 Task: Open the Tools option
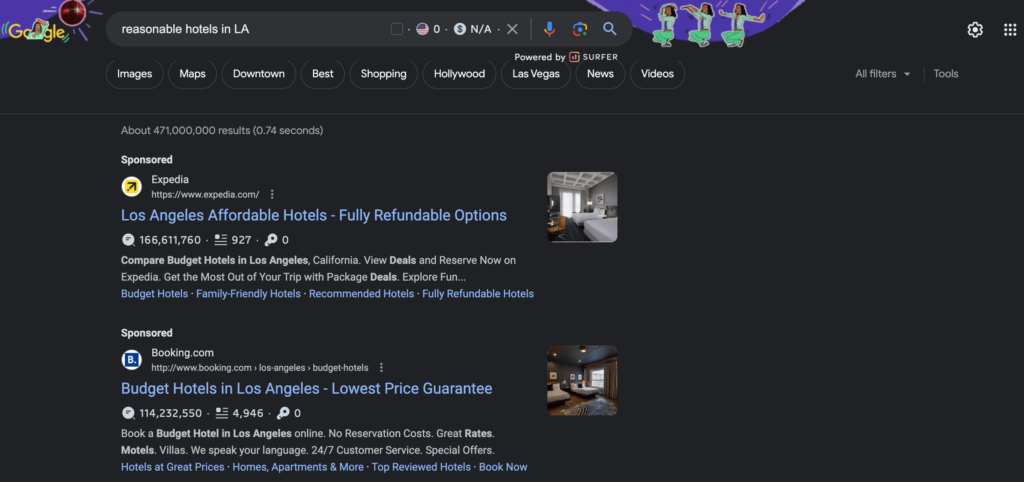click(x=945, y=74)
